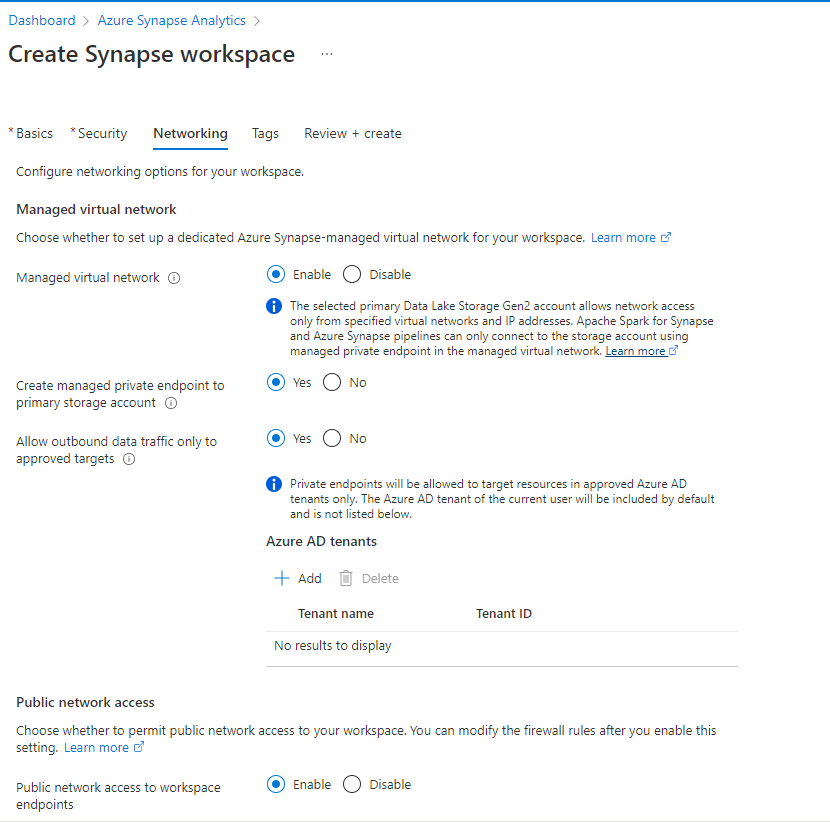Viewport: 830px width, 822px height.
Task: Click the Tenant name column header
Action: [x=336, y=613]
